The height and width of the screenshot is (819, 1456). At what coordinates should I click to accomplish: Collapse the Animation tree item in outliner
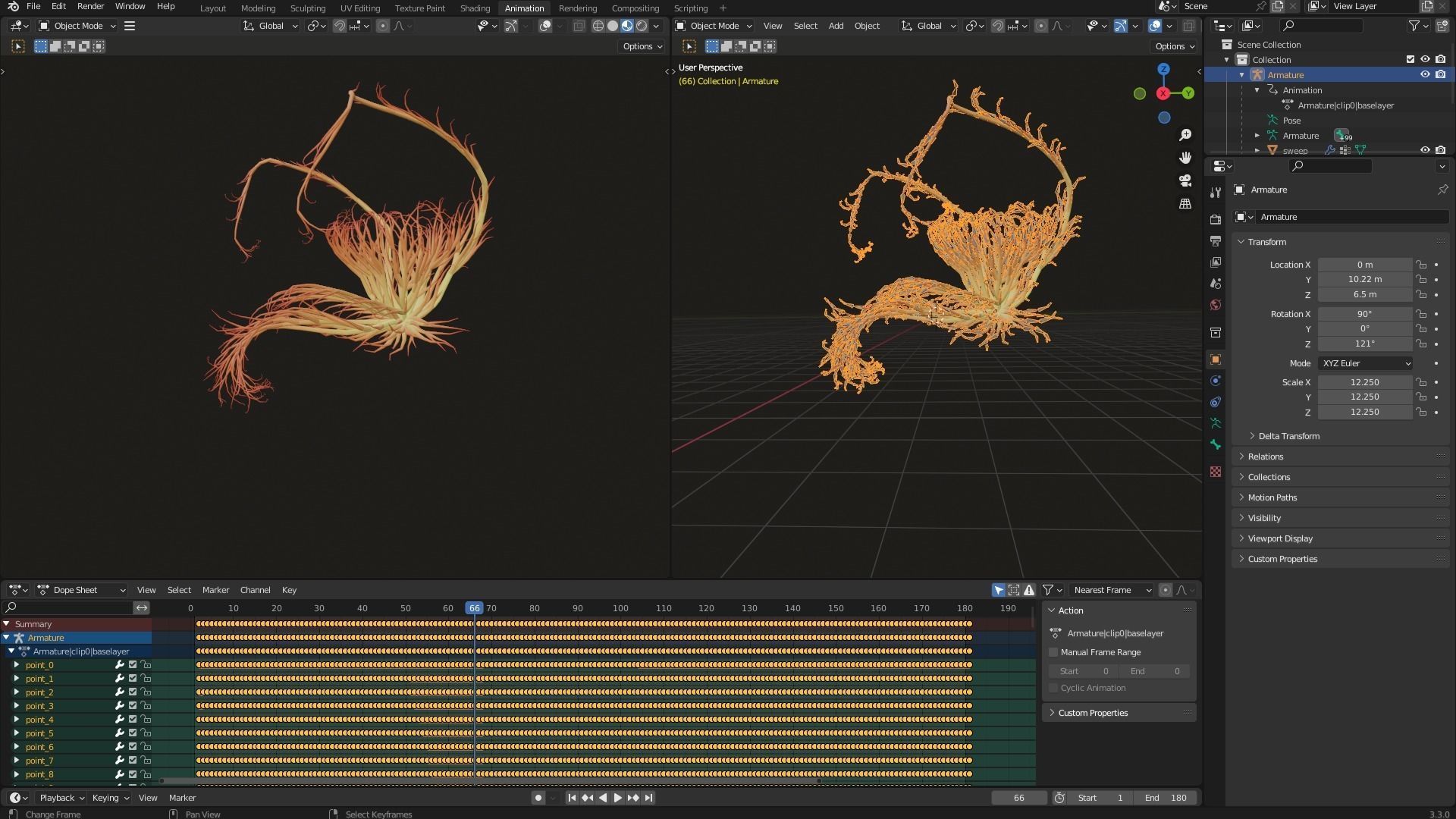1257,89
